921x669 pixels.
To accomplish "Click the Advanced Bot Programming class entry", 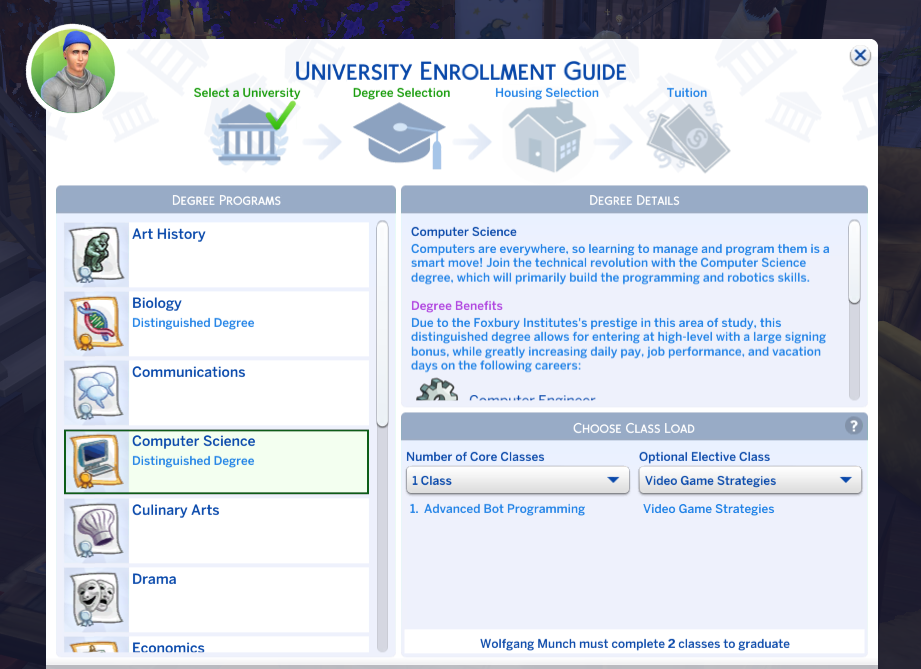I will [497, 509].
